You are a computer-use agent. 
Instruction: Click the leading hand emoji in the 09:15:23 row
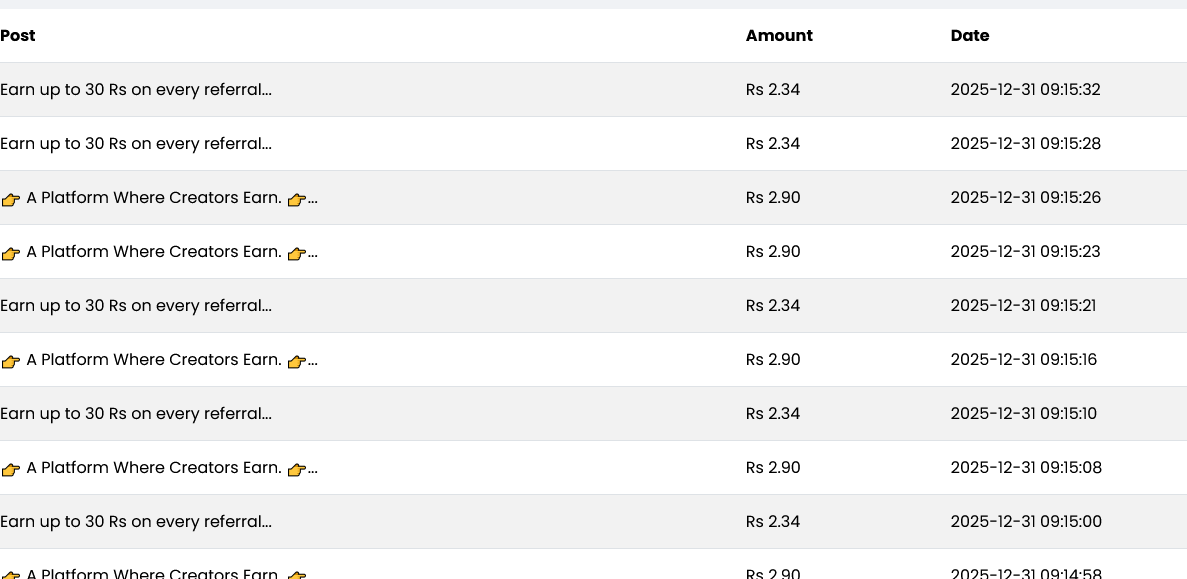[x=11, y=253]
